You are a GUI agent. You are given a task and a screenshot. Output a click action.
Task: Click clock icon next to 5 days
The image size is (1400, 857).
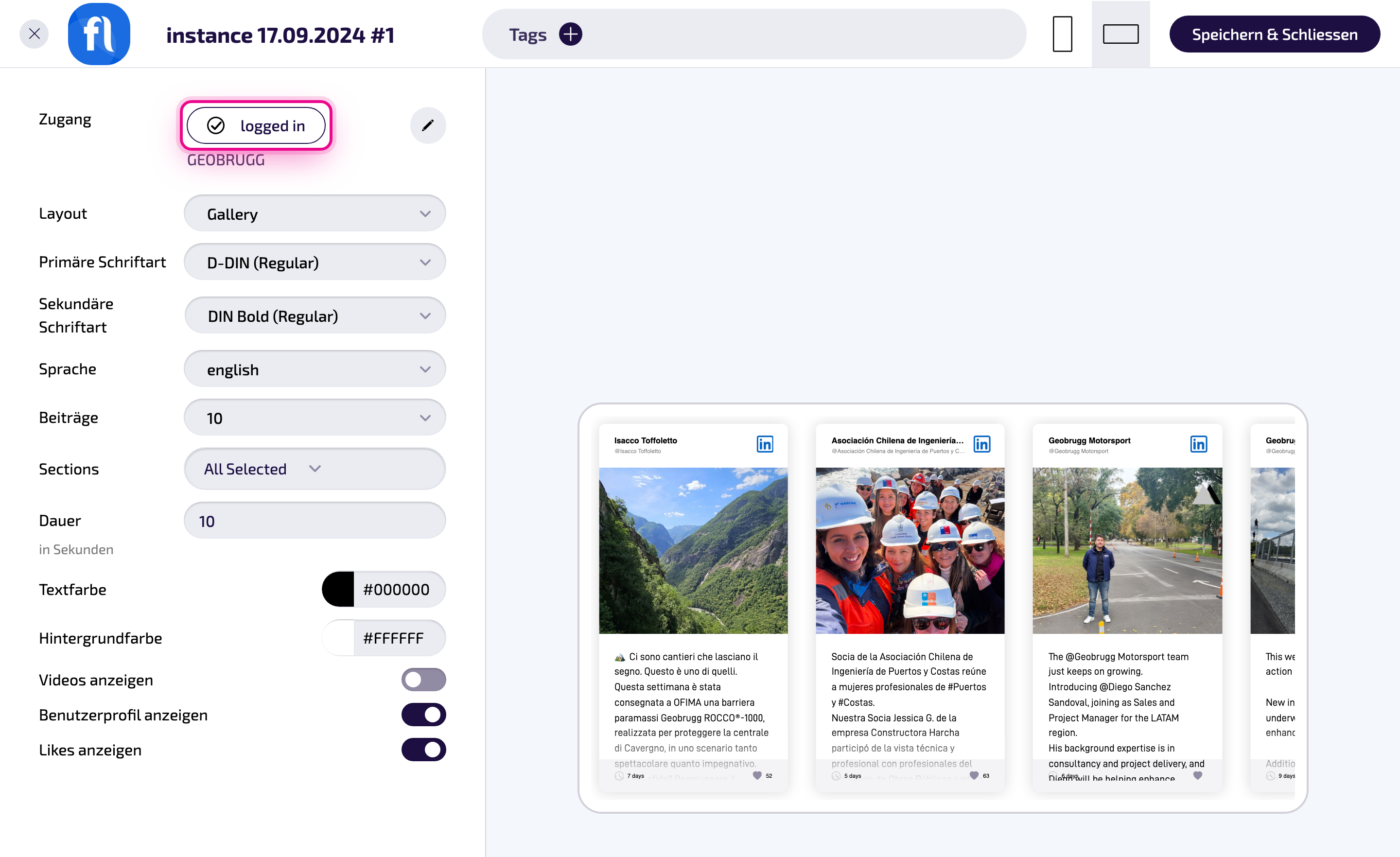point(837,776)
